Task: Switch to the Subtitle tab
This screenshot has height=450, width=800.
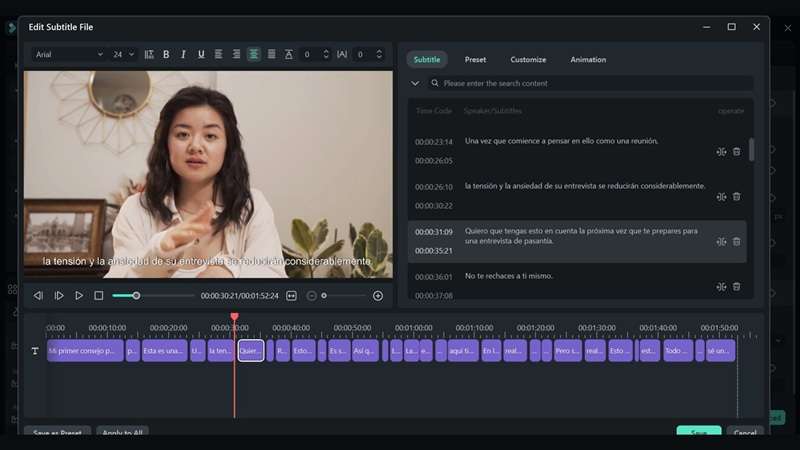Action: [x=427, y=60]
